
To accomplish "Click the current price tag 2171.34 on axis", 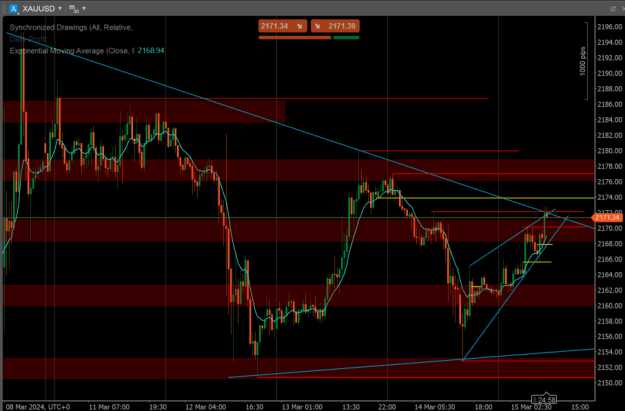I will (607, 217).
